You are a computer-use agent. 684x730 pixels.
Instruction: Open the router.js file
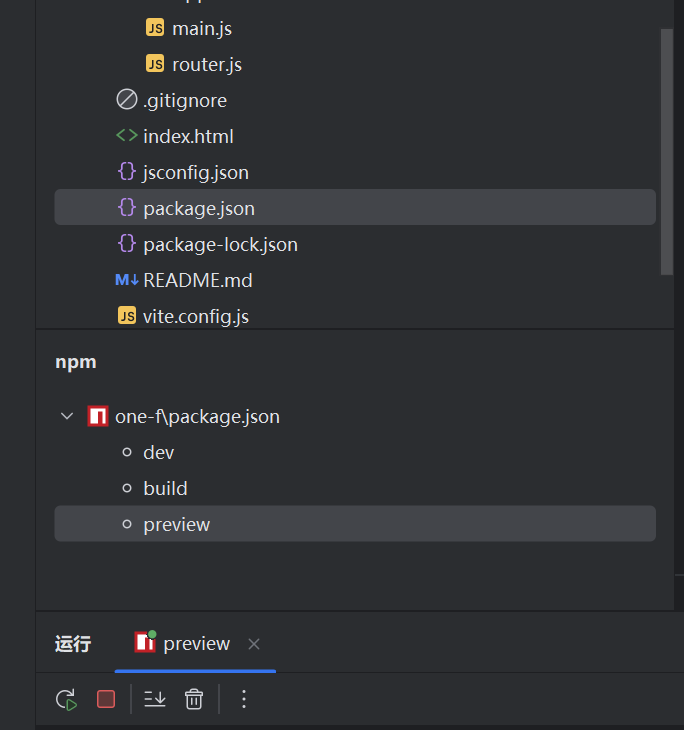click(x=206, y=64)
